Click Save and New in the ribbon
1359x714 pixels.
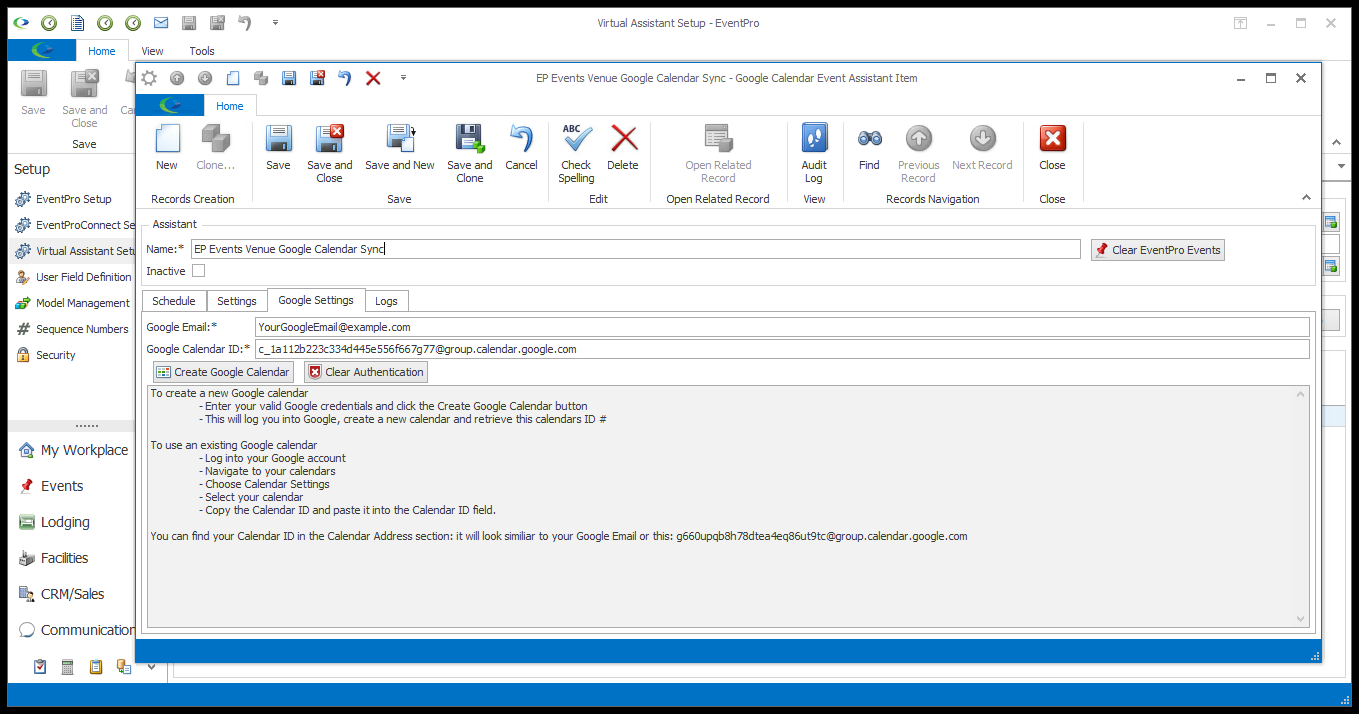point(400,147)
